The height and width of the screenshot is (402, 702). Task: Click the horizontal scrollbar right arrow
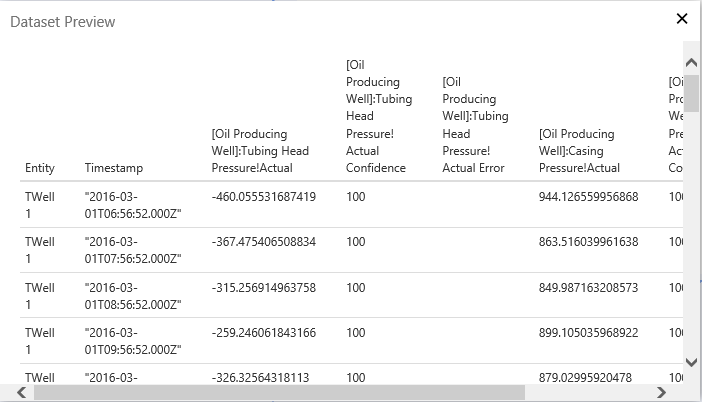click(661, 392)
